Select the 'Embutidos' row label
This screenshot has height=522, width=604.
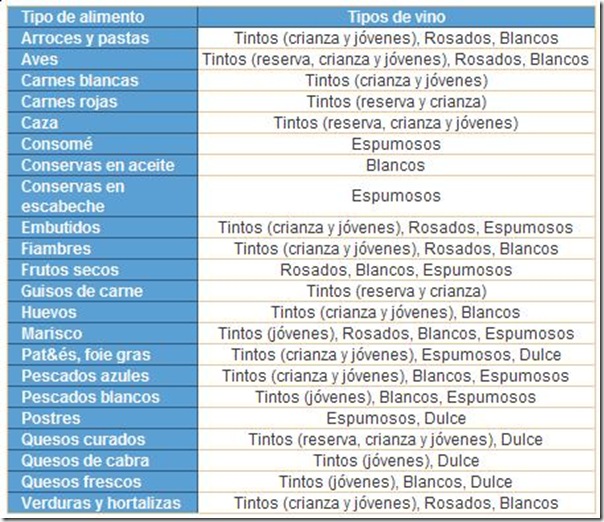pos(61,227)
